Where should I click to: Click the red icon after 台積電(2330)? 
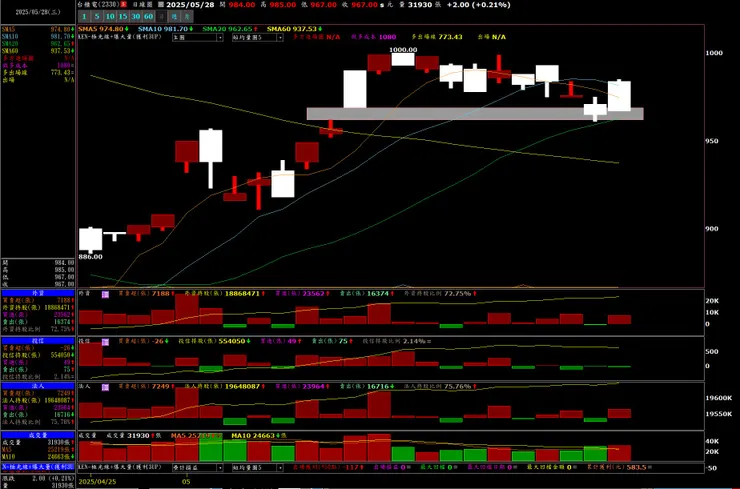124,4
